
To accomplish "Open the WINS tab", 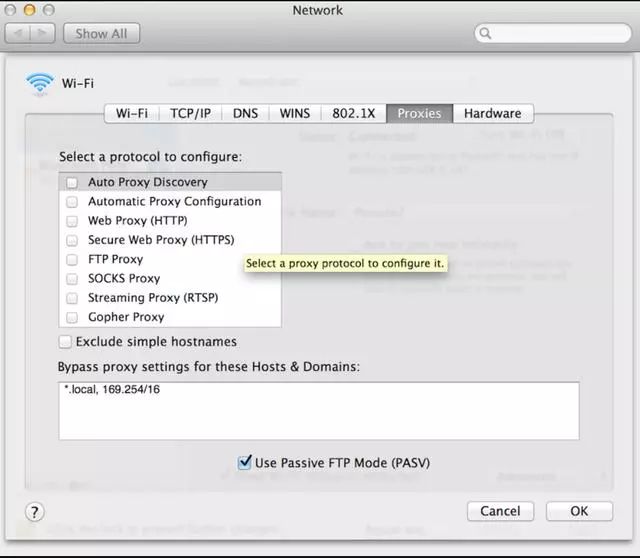I will point(295,113).
